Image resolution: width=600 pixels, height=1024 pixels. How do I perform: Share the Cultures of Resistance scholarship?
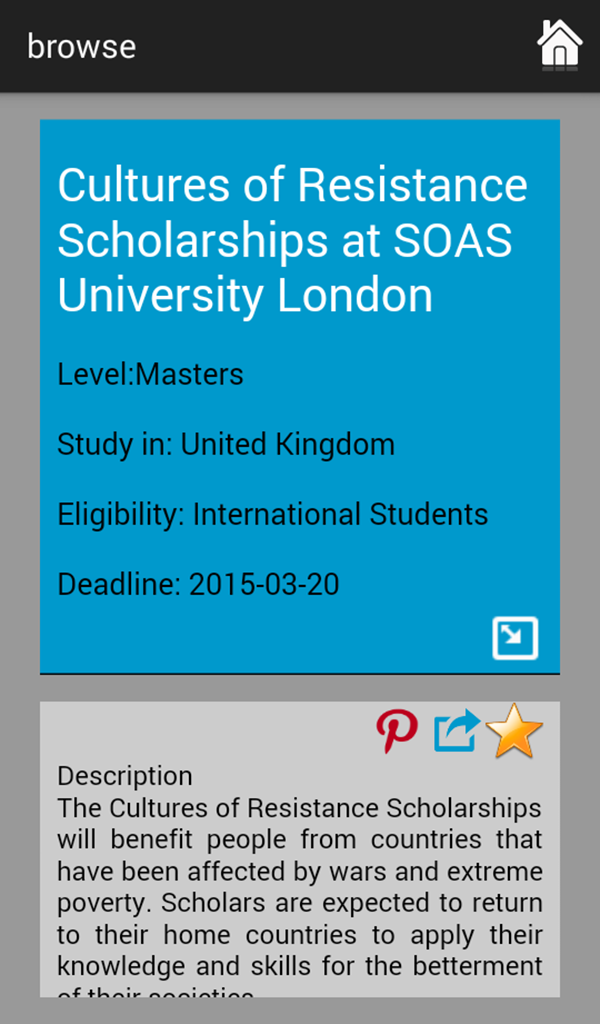[455, 731]
